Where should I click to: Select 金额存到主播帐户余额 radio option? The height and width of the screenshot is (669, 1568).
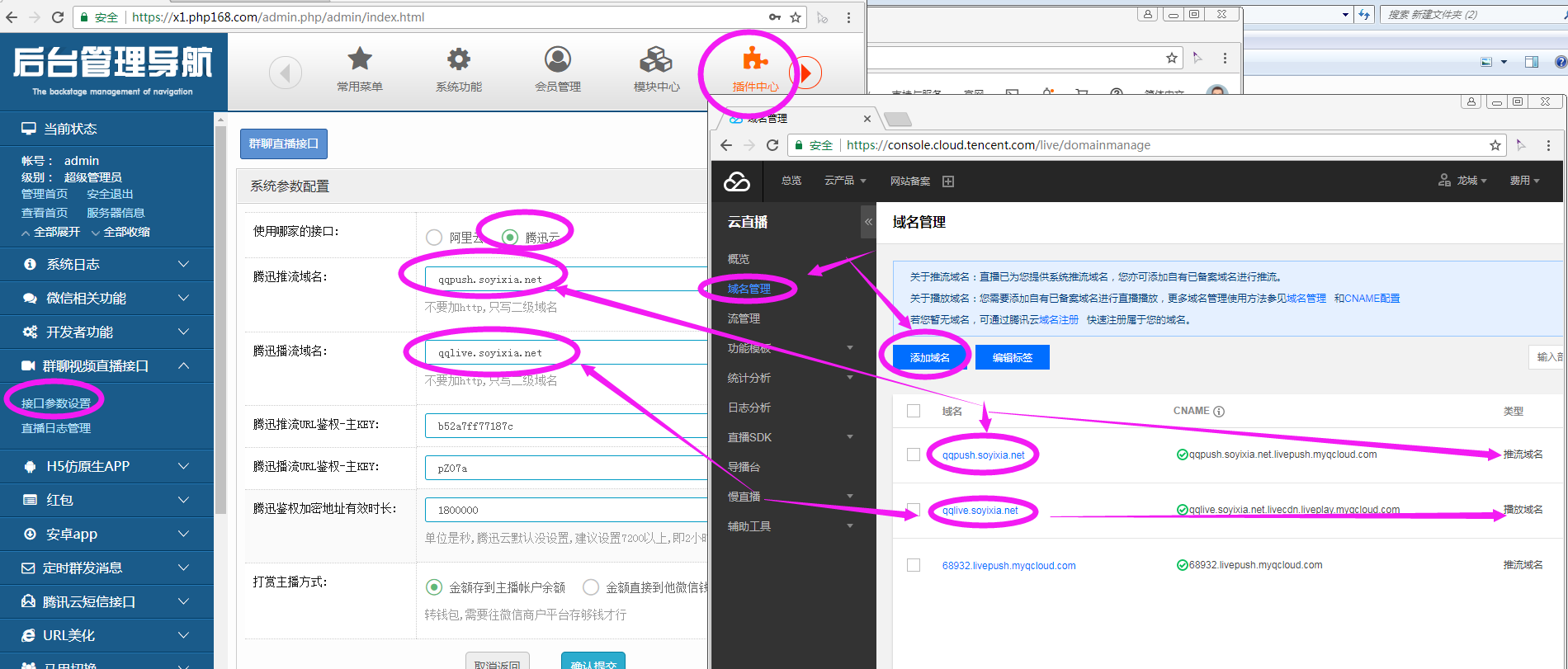click(434, 587)
